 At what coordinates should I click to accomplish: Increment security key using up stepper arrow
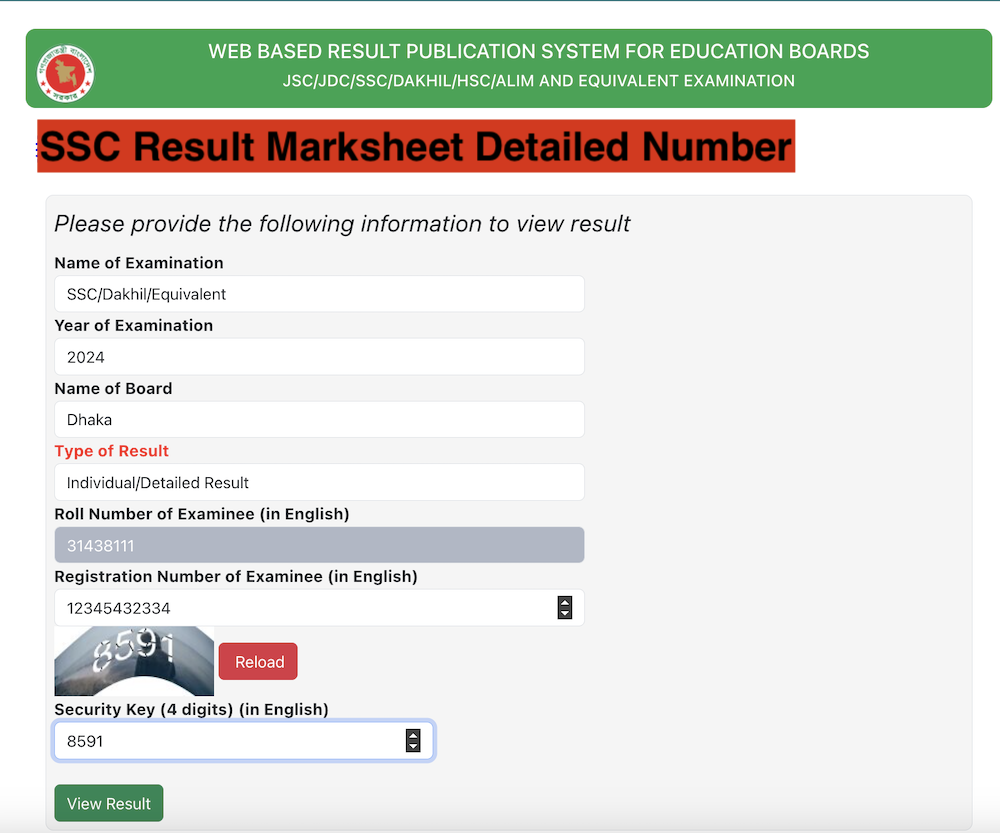(x=413, y=735)
